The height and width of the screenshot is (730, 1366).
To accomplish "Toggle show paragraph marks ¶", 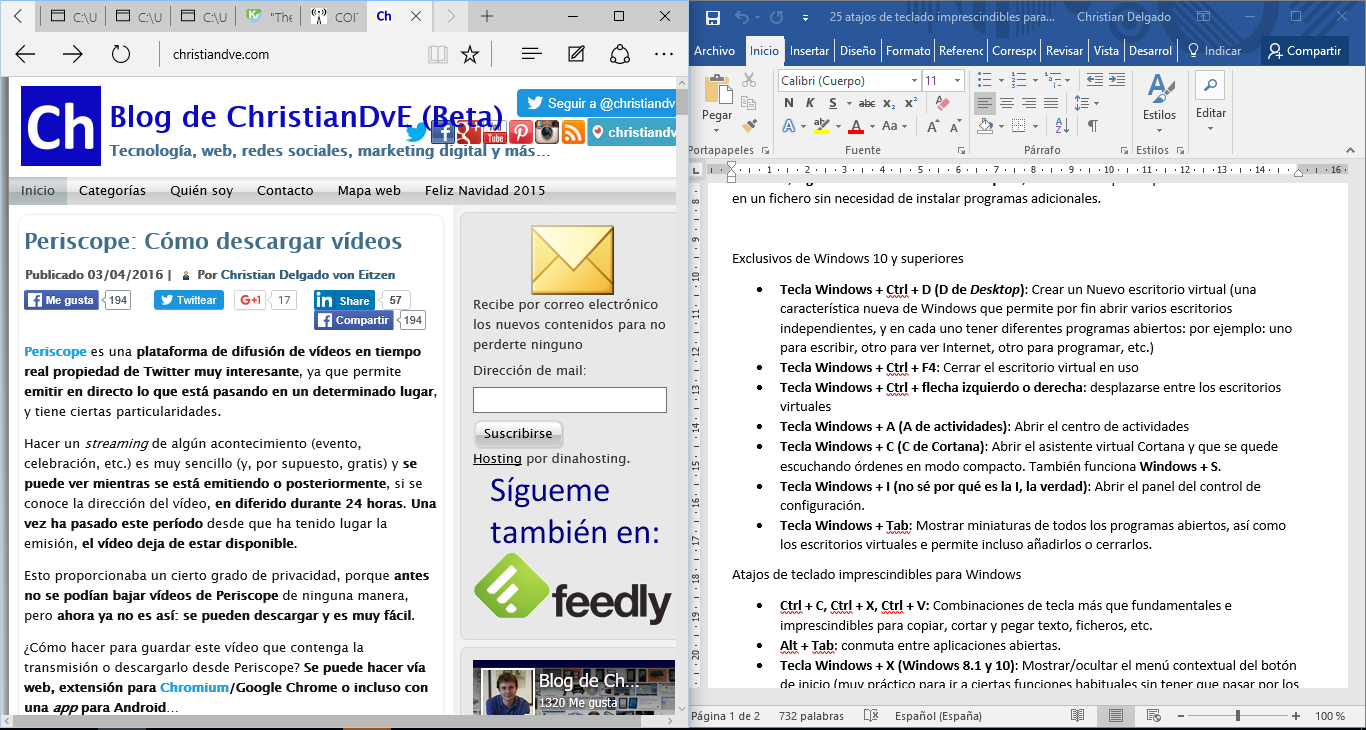I will click(x=1093, y=126).
